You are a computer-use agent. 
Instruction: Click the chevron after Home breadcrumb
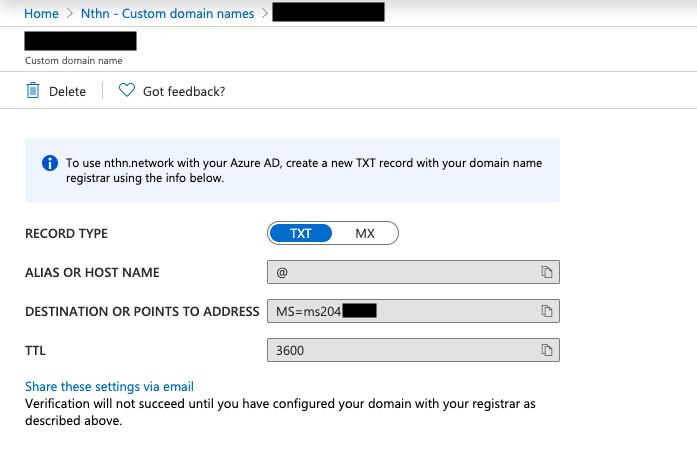(71, 14)
